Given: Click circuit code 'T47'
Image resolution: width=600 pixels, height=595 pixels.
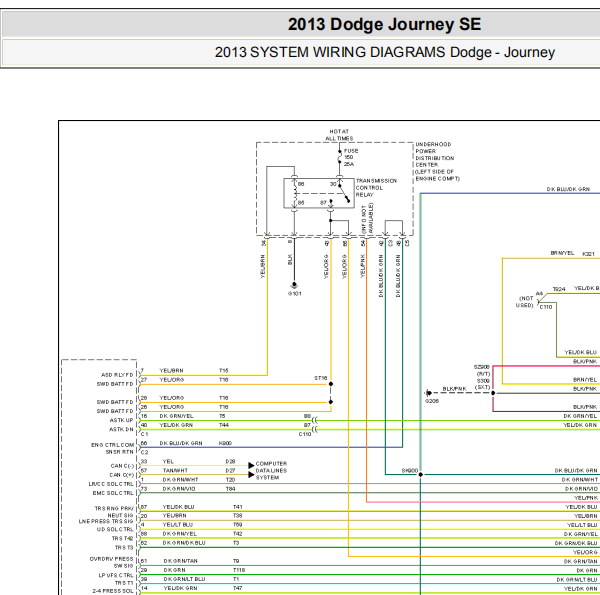Looking at the screenshot, I should click(x=238, y=588).
